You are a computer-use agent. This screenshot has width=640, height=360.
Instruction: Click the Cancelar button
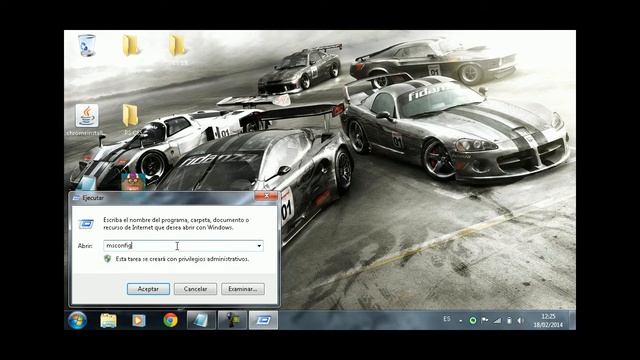(x=195, y=289)
